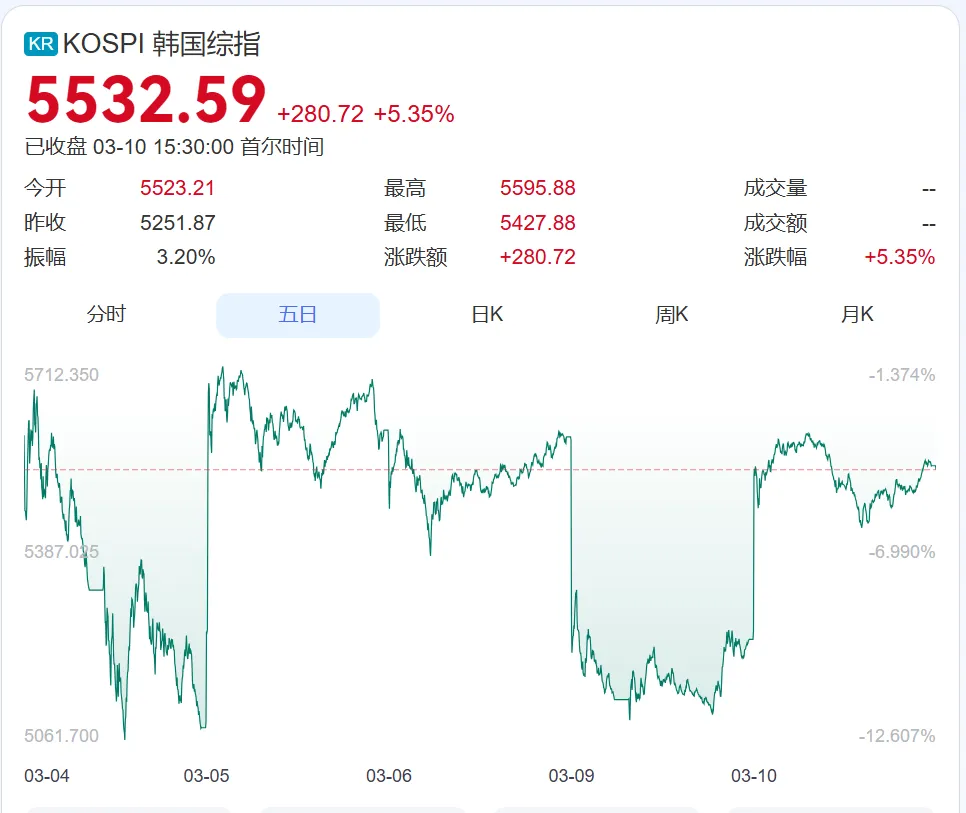The image size is (966, 813).
Task: Click the +5.35% change next to price
Action: (x=414, y=114)
